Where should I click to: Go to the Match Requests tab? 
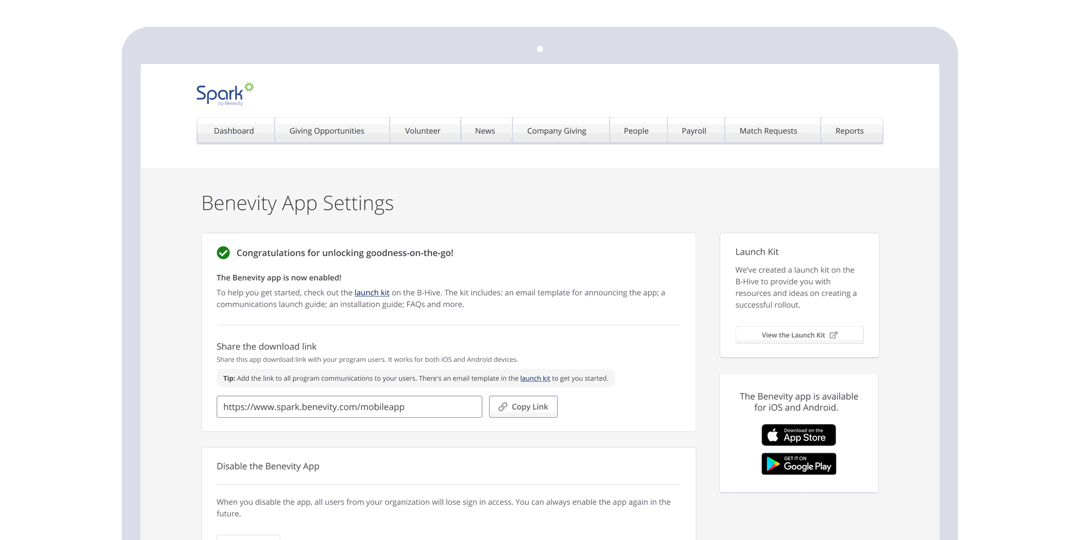pyautogui.click(x=768, y=131)
